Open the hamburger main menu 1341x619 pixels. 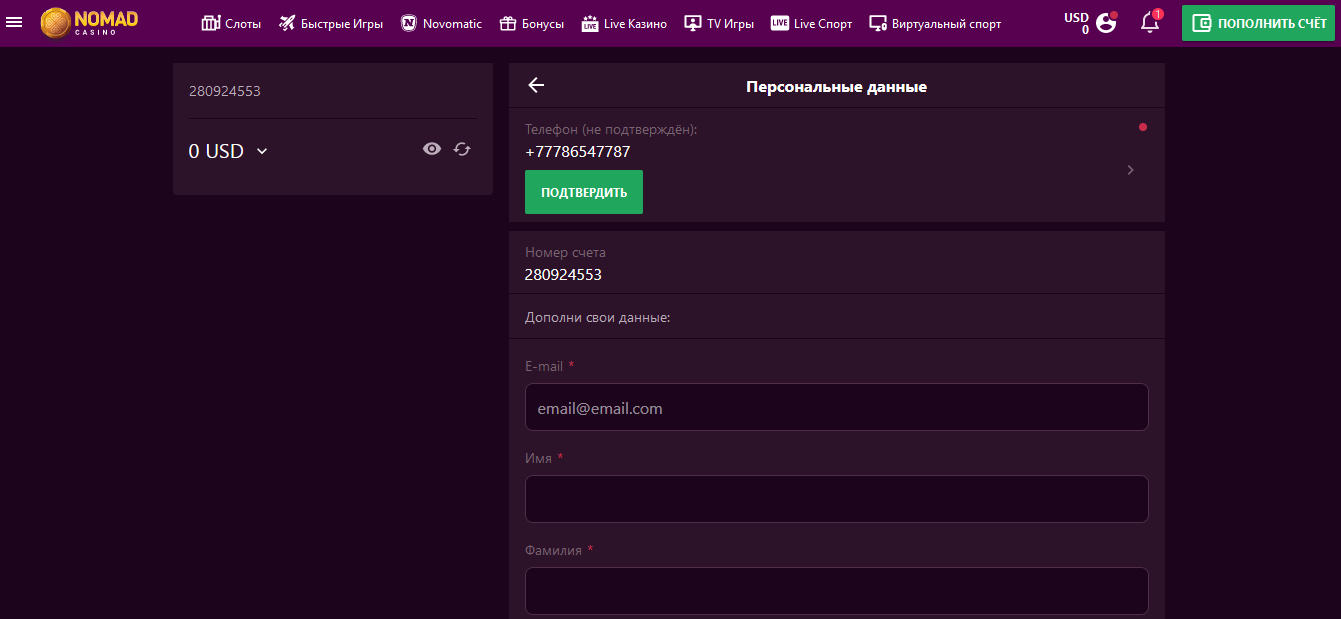click(x=14, y=22)
